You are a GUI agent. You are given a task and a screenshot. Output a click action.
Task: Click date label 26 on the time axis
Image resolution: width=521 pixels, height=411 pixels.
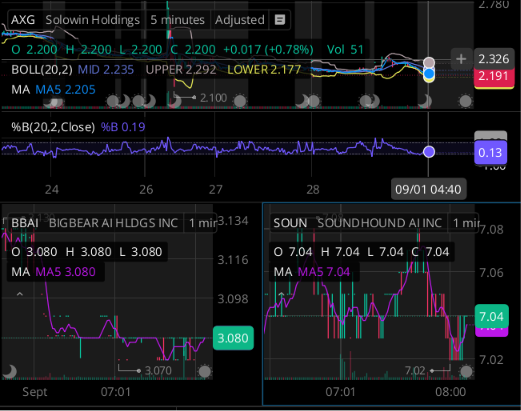point(146,190)
